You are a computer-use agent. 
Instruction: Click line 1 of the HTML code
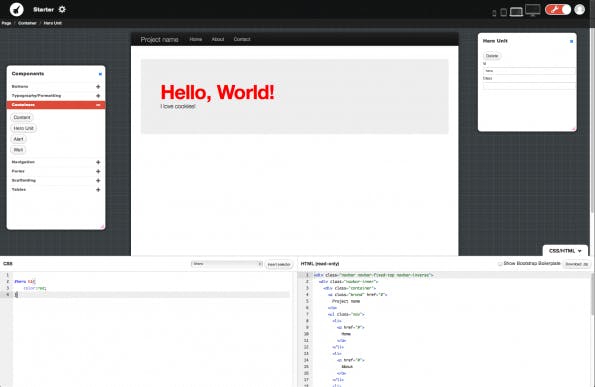click(x=373, y=275)
